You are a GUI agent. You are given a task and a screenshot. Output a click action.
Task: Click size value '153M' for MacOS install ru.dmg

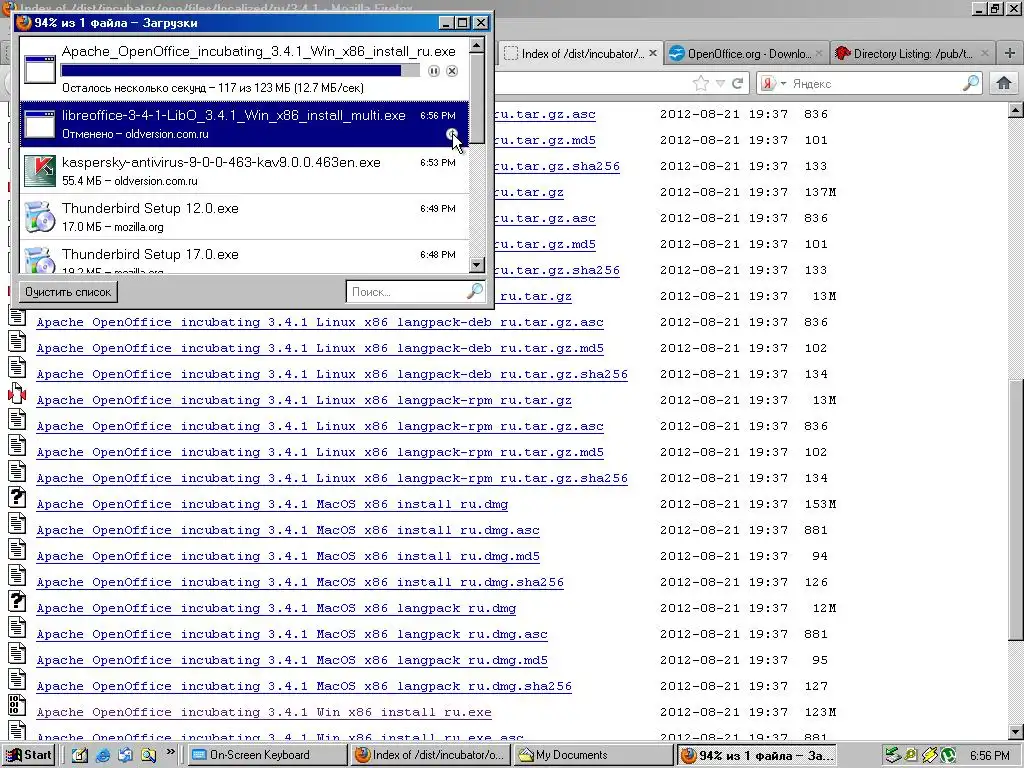(x=820, y=504)
